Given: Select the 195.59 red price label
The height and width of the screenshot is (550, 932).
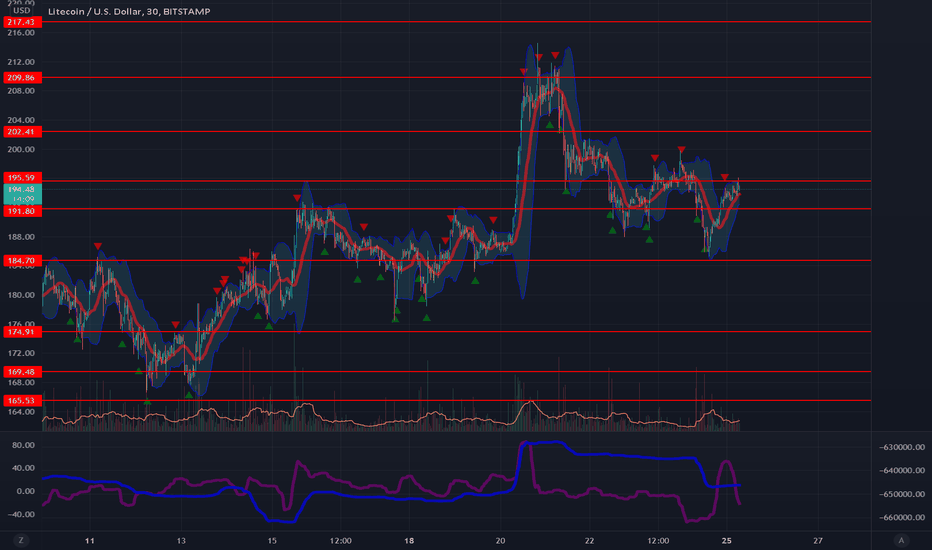Looking at the screenshot, I should (21, 177).
